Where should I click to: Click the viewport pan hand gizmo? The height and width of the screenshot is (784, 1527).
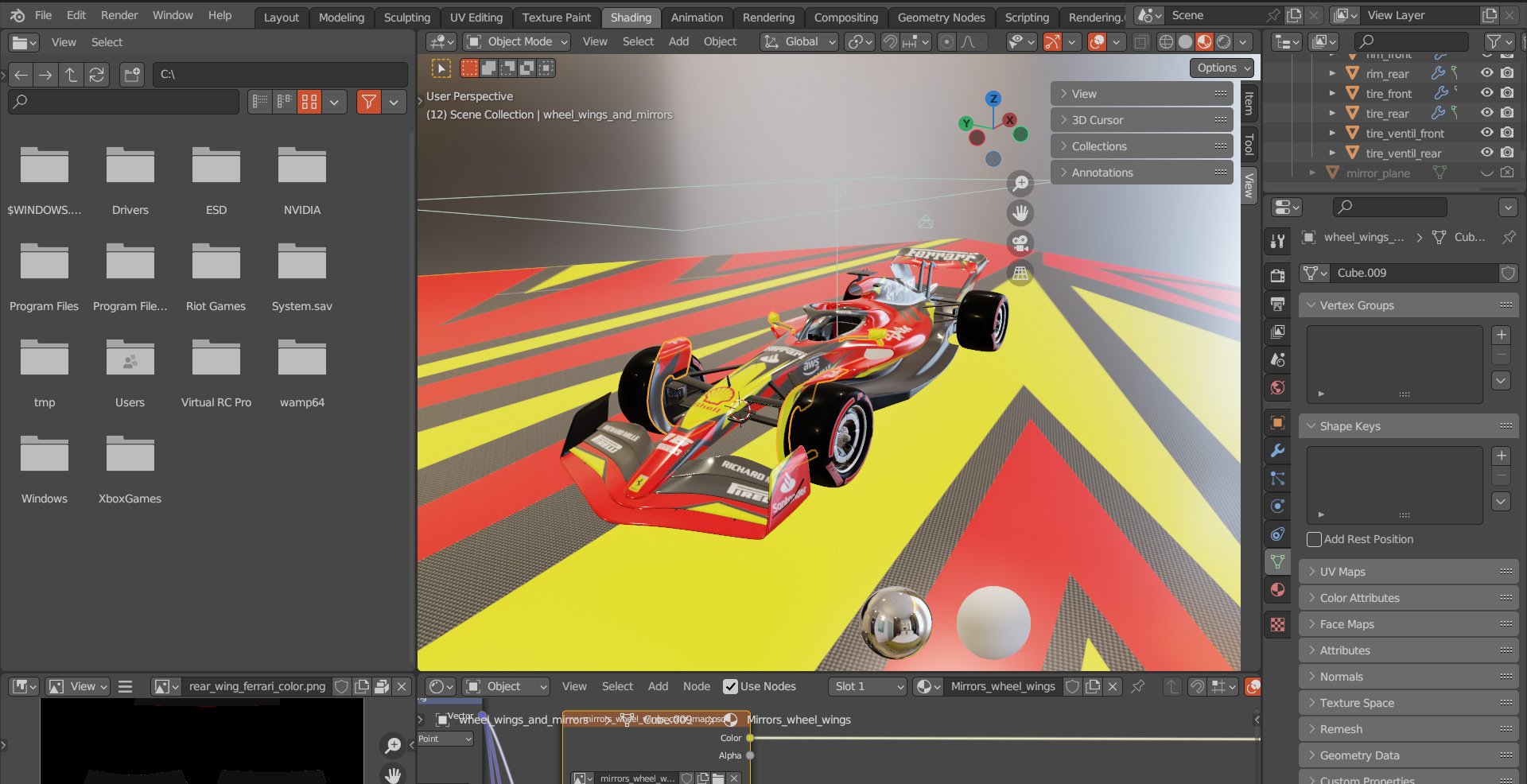coord(1020,213)
